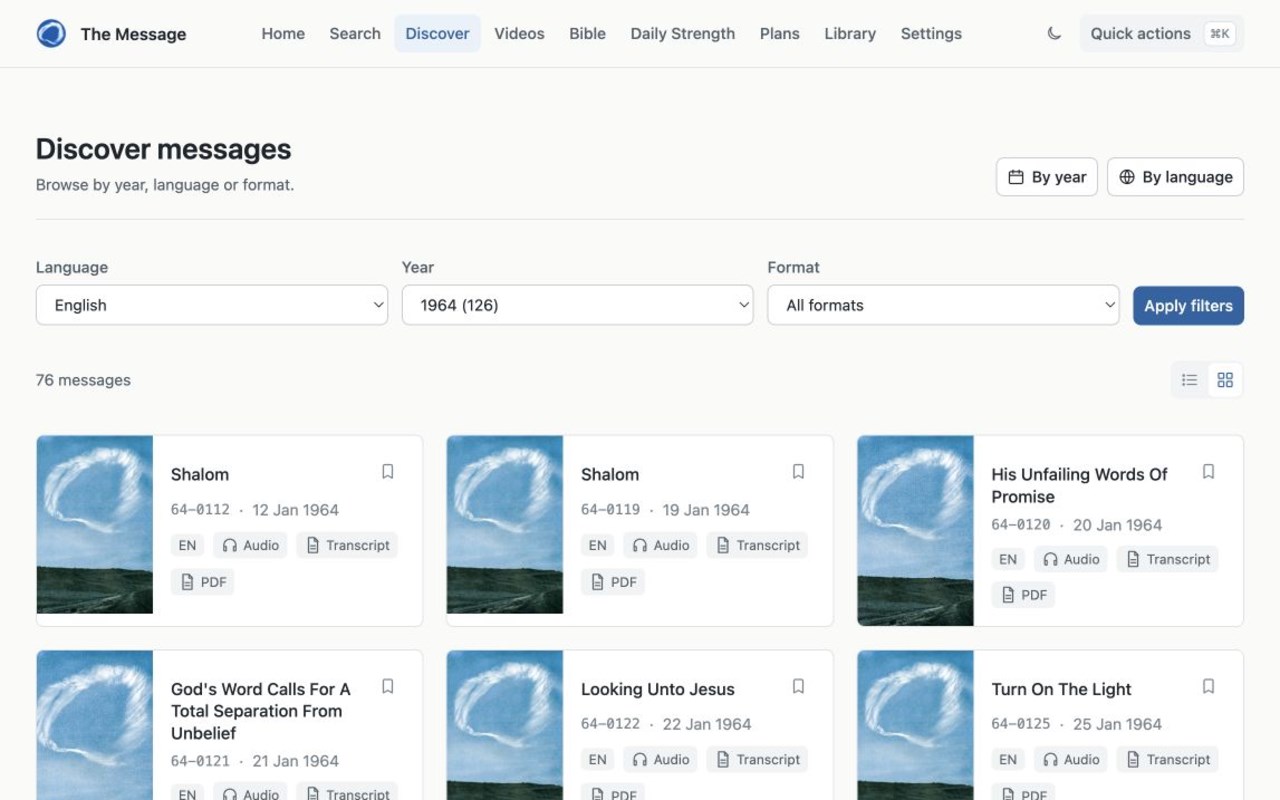Open Shalom 64-0119 thumbnail image
The width and height of the screenshot is (1280, 800).
click(x=505, y=525)
